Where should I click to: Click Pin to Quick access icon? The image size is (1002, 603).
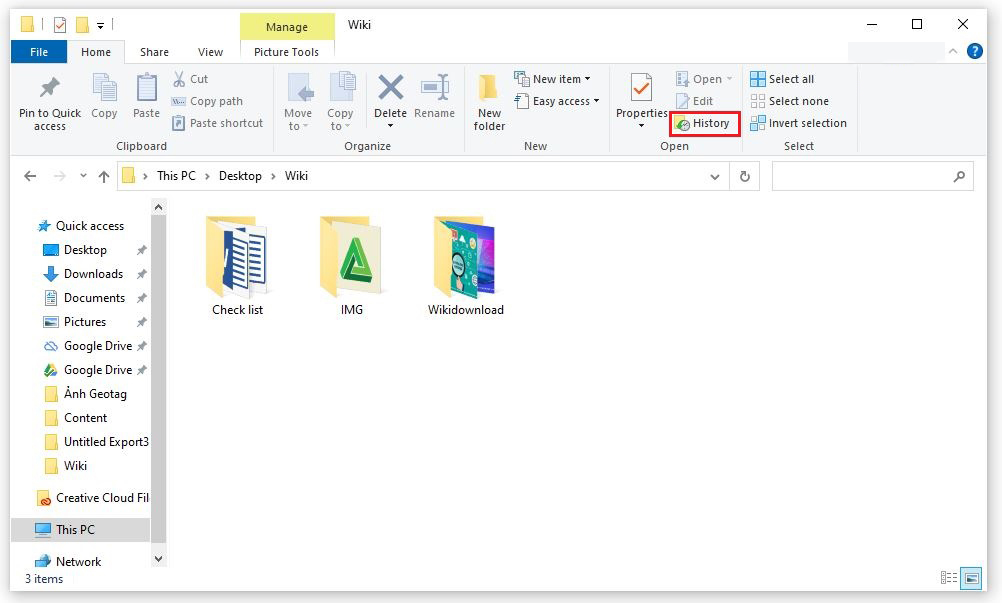click(50, 88)
